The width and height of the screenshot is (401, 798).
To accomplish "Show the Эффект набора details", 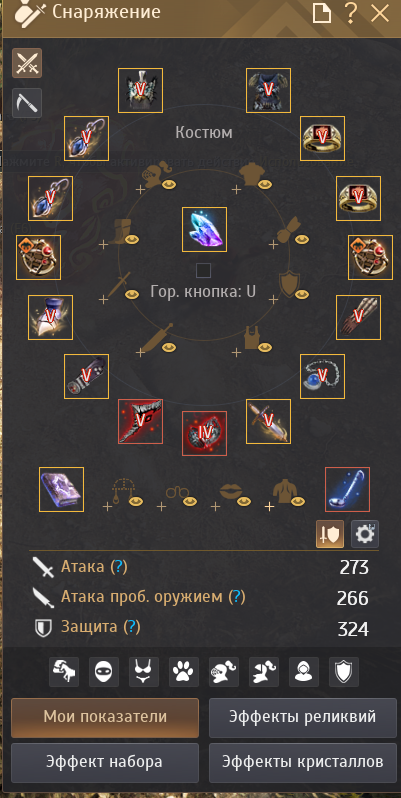I will coord(105,762).
